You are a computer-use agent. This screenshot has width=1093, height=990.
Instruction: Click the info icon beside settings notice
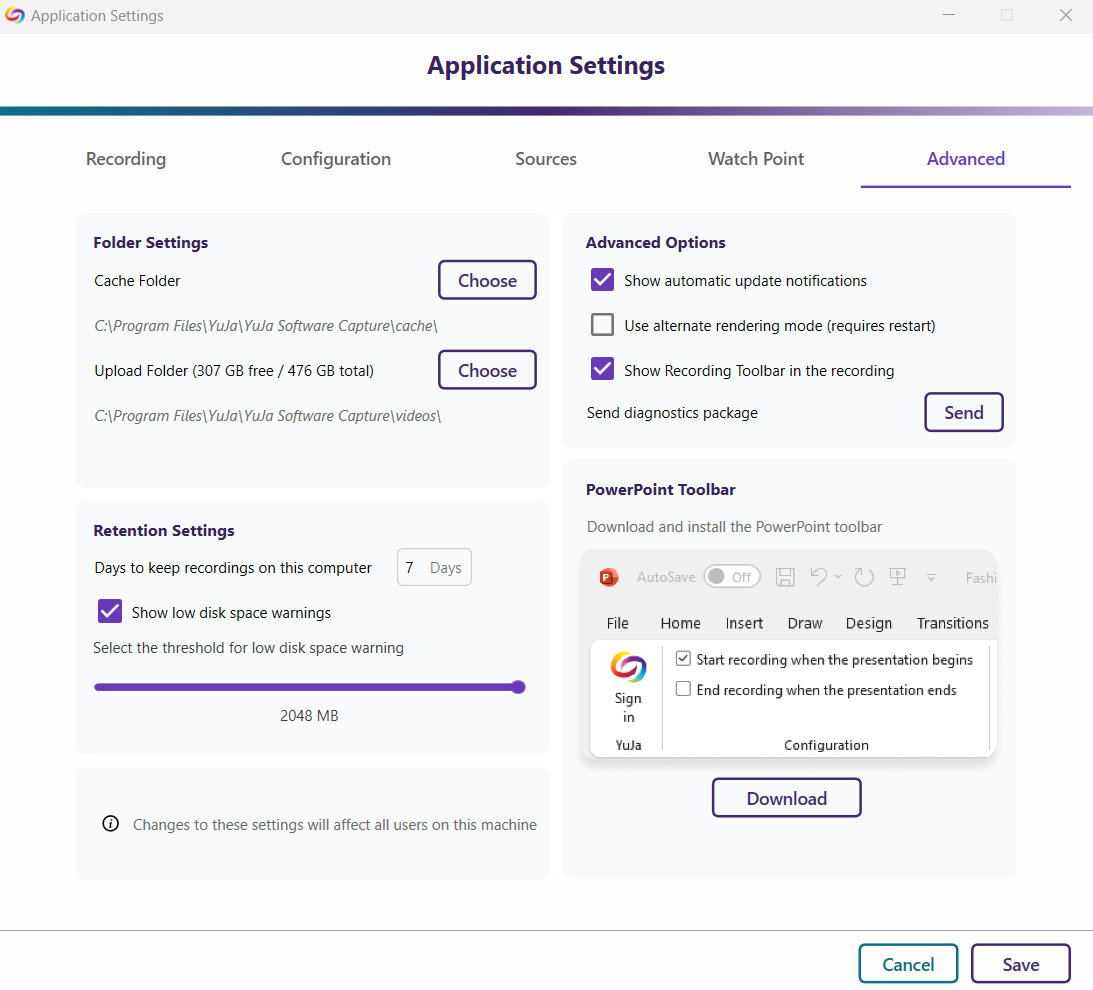click(x=110, y=823)
